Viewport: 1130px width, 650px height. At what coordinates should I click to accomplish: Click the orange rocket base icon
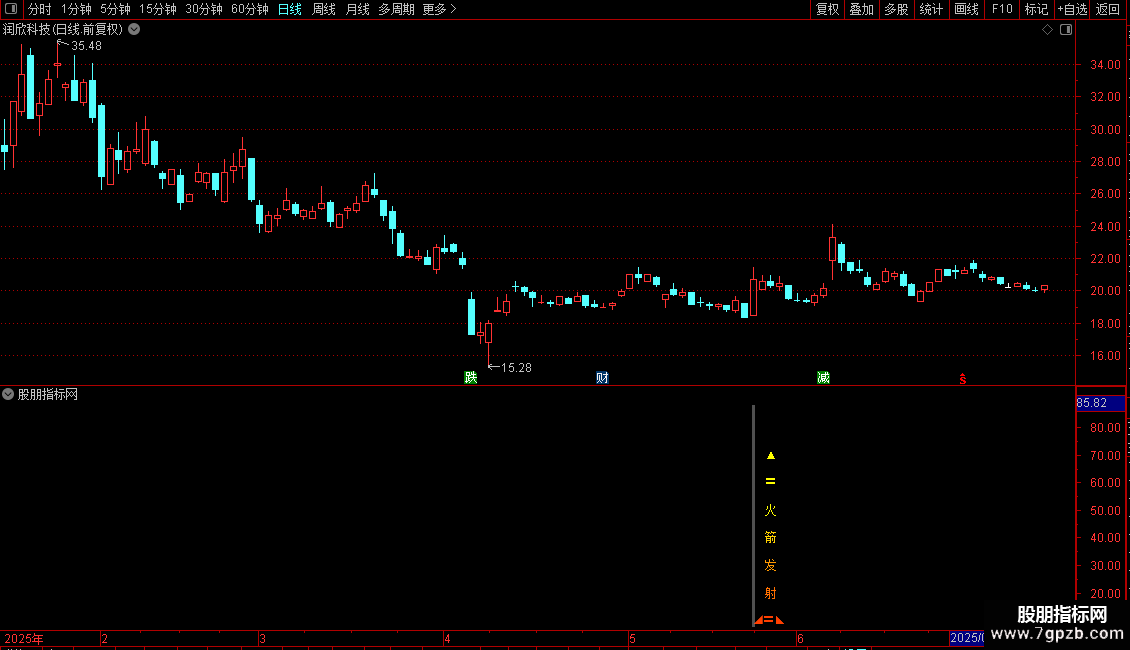click(769, 620)
